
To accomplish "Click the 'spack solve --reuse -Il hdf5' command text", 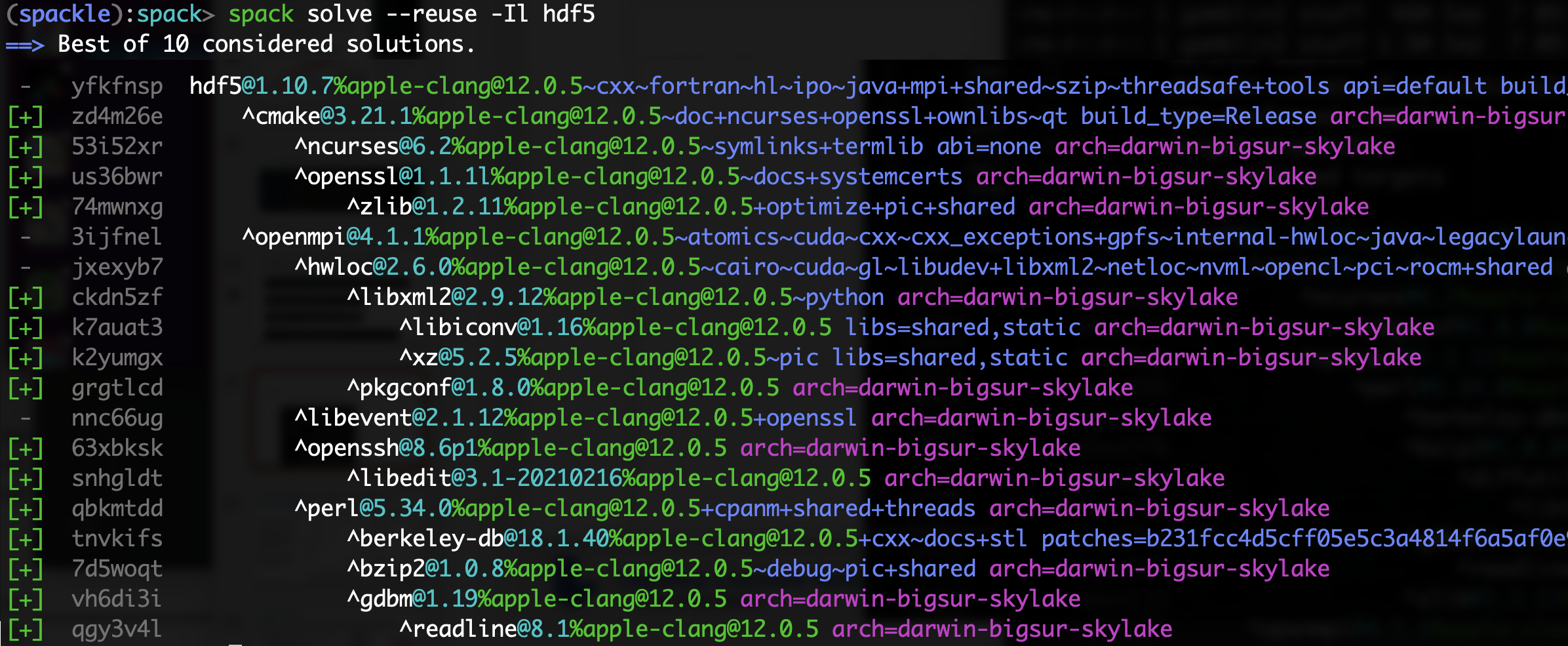I will (412, 14).
